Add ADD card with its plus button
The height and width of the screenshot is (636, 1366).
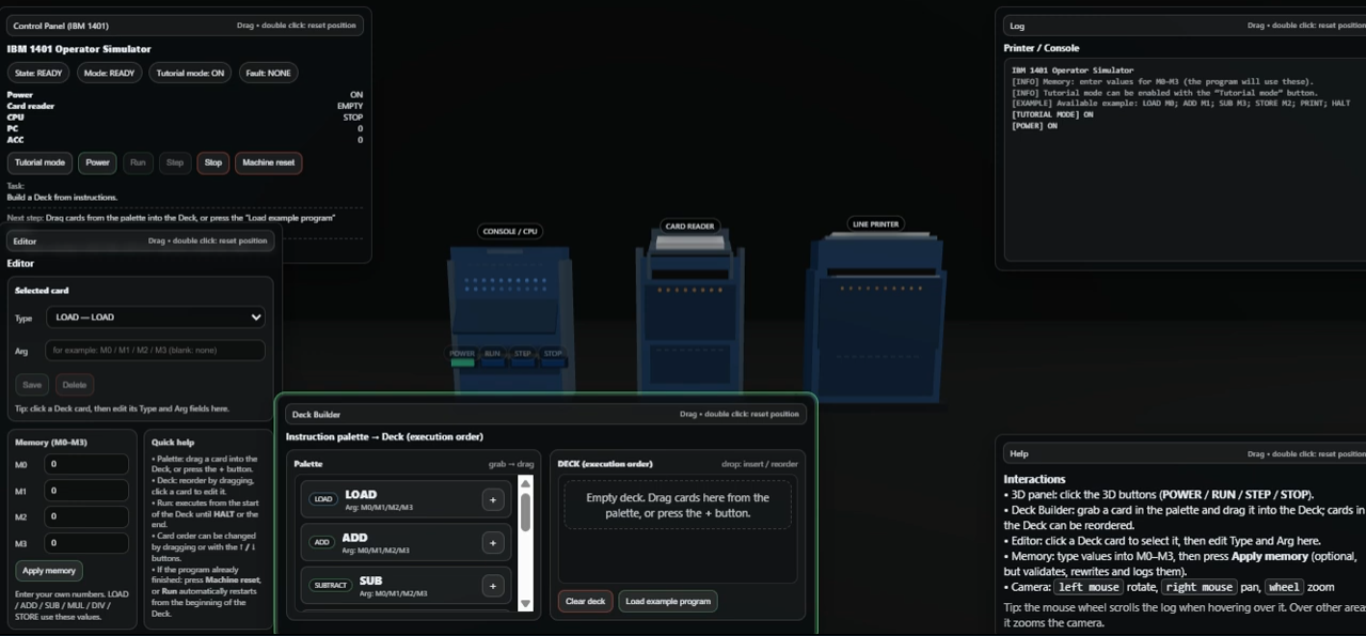click(x=493, y=543)
